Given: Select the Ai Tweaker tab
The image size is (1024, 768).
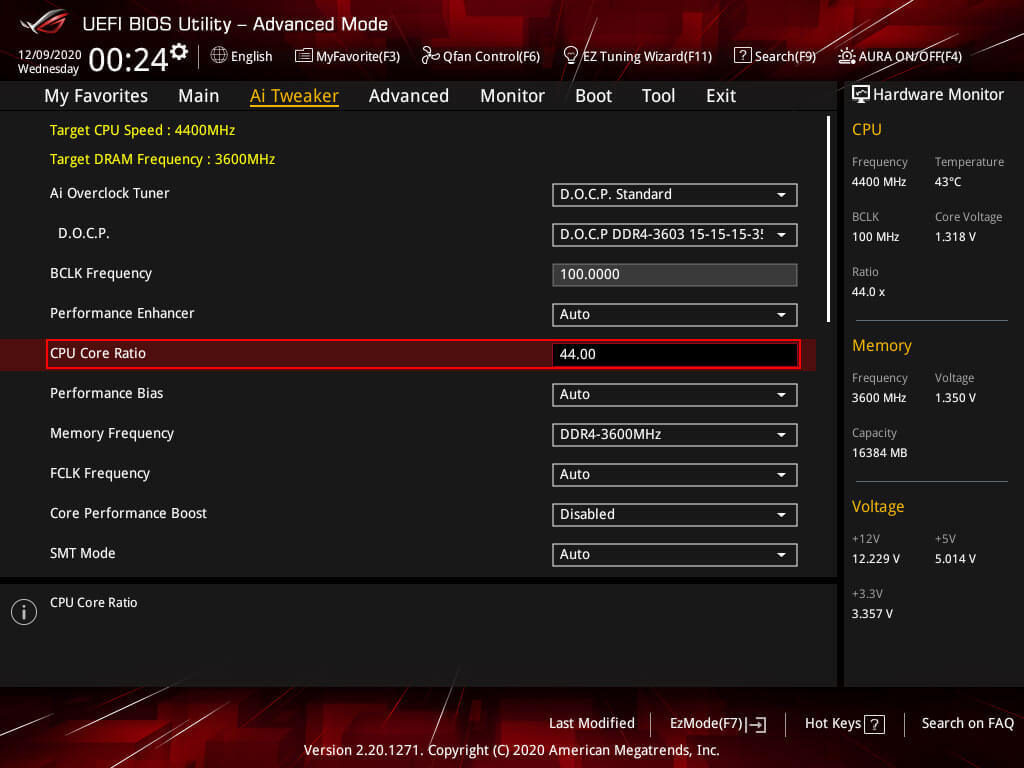Looking at the screenshot, I should (294, 96).
